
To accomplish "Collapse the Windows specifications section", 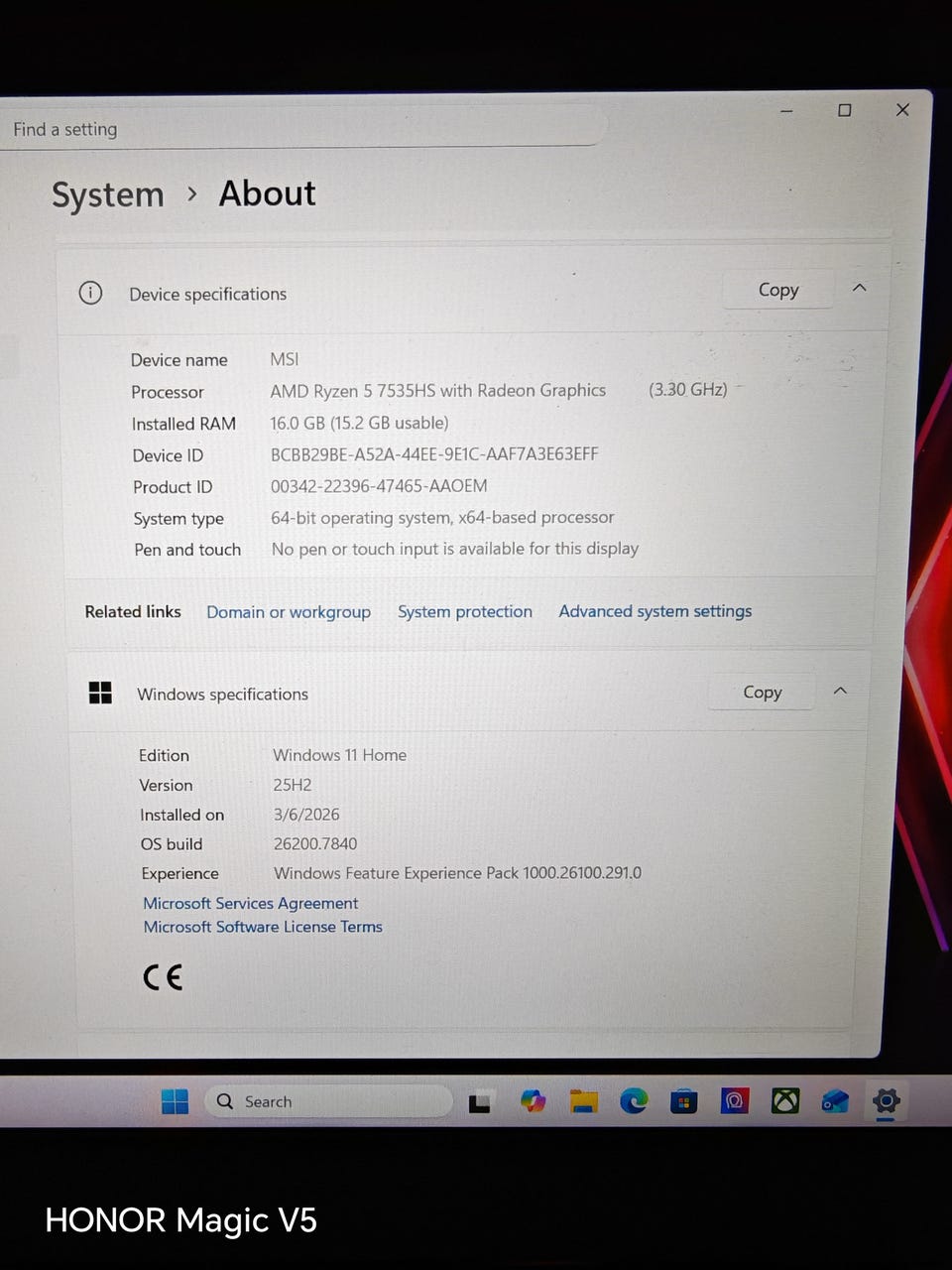I will click(840, 691).
